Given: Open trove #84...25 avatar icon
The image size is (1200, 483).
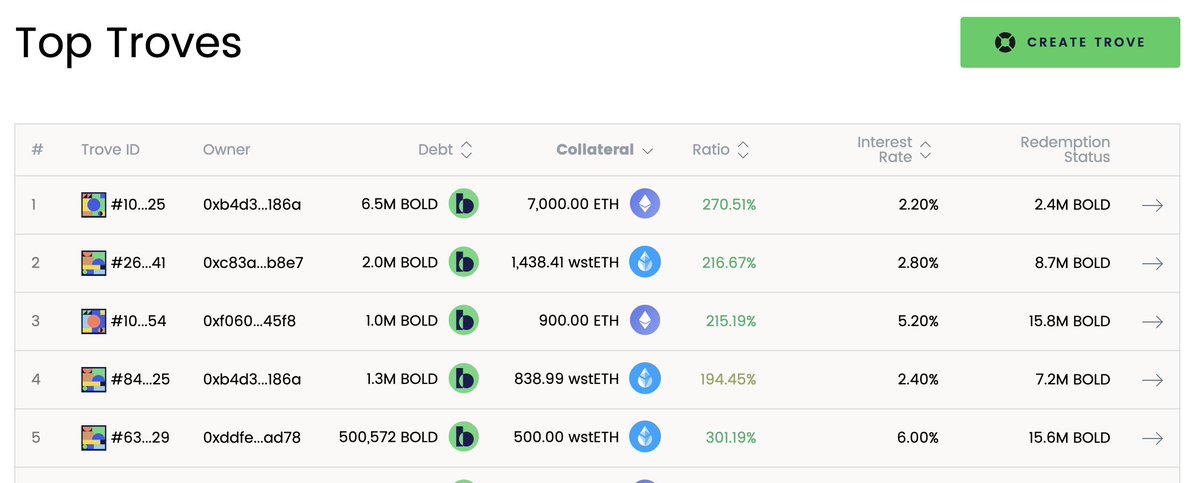Looking at the screenshot, I should click(x=93, y=380).
